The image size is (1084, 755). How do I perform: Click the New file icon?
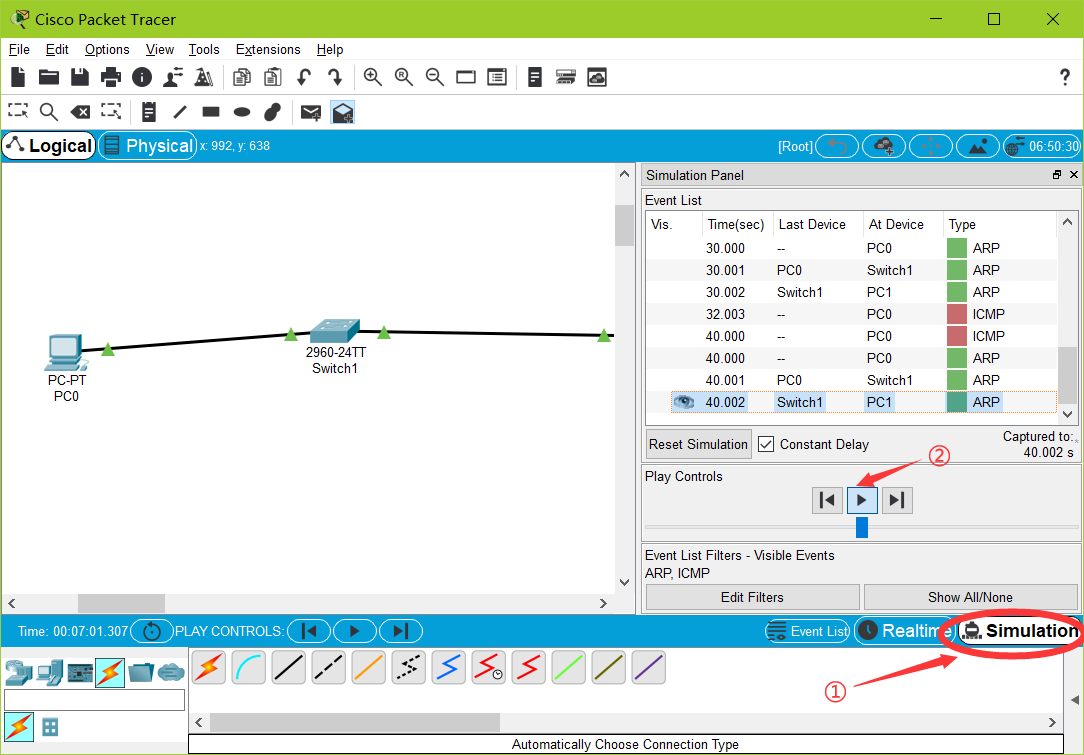[x=18, y=77]
